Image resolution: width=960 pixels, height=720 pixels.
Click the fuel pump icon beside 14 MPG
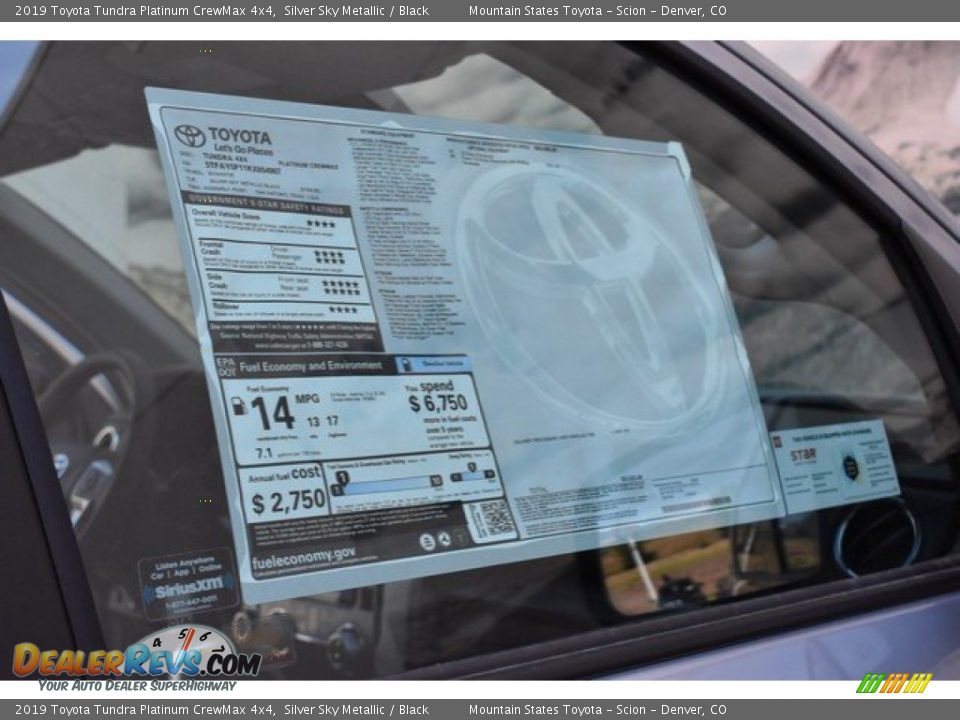[239, 406]
